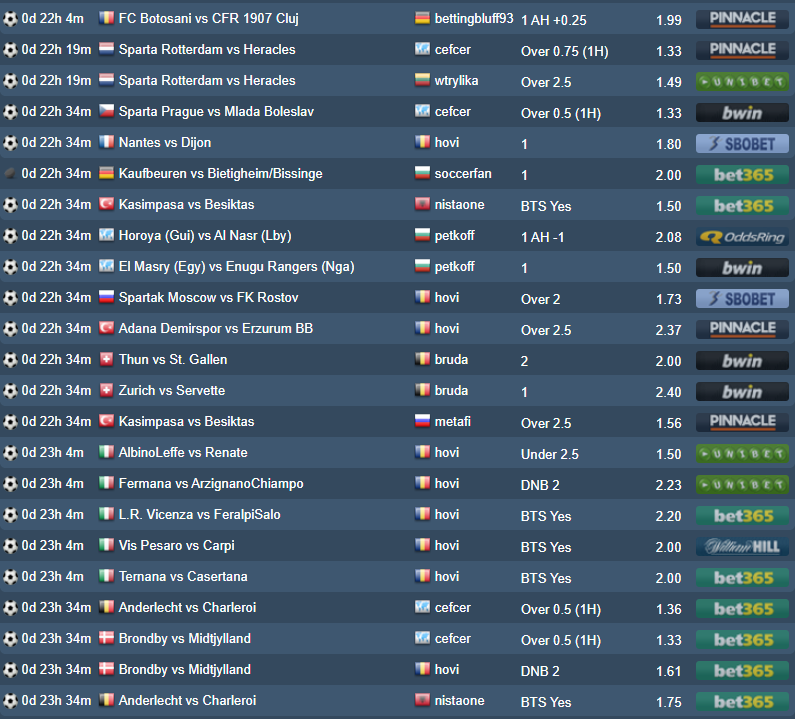Click odds 2.23 in Fermana row
Image resolution: width=795 pixels, height=719 pixels.
pyautogui.click(x=668, y=485)
